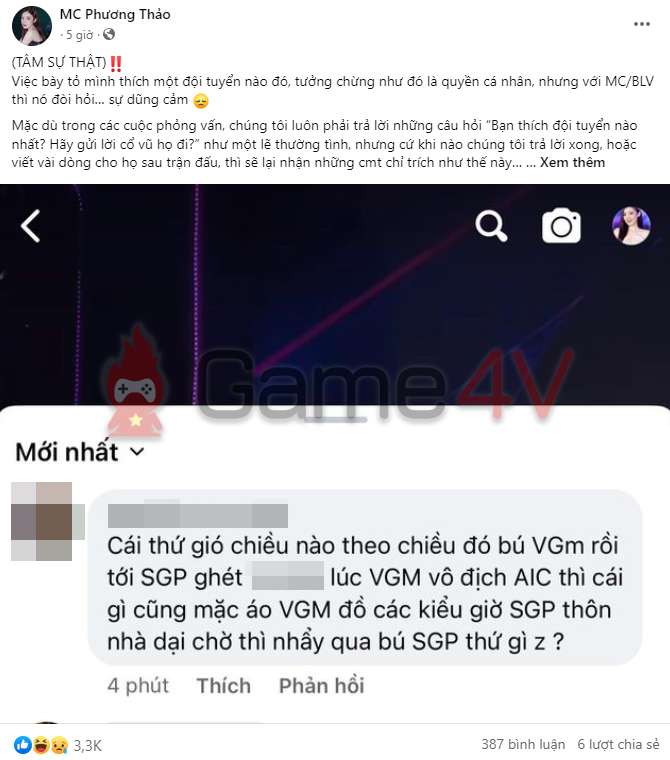
Task: Click the back arrow in the embedded screenshot
Action: point(31,226)
